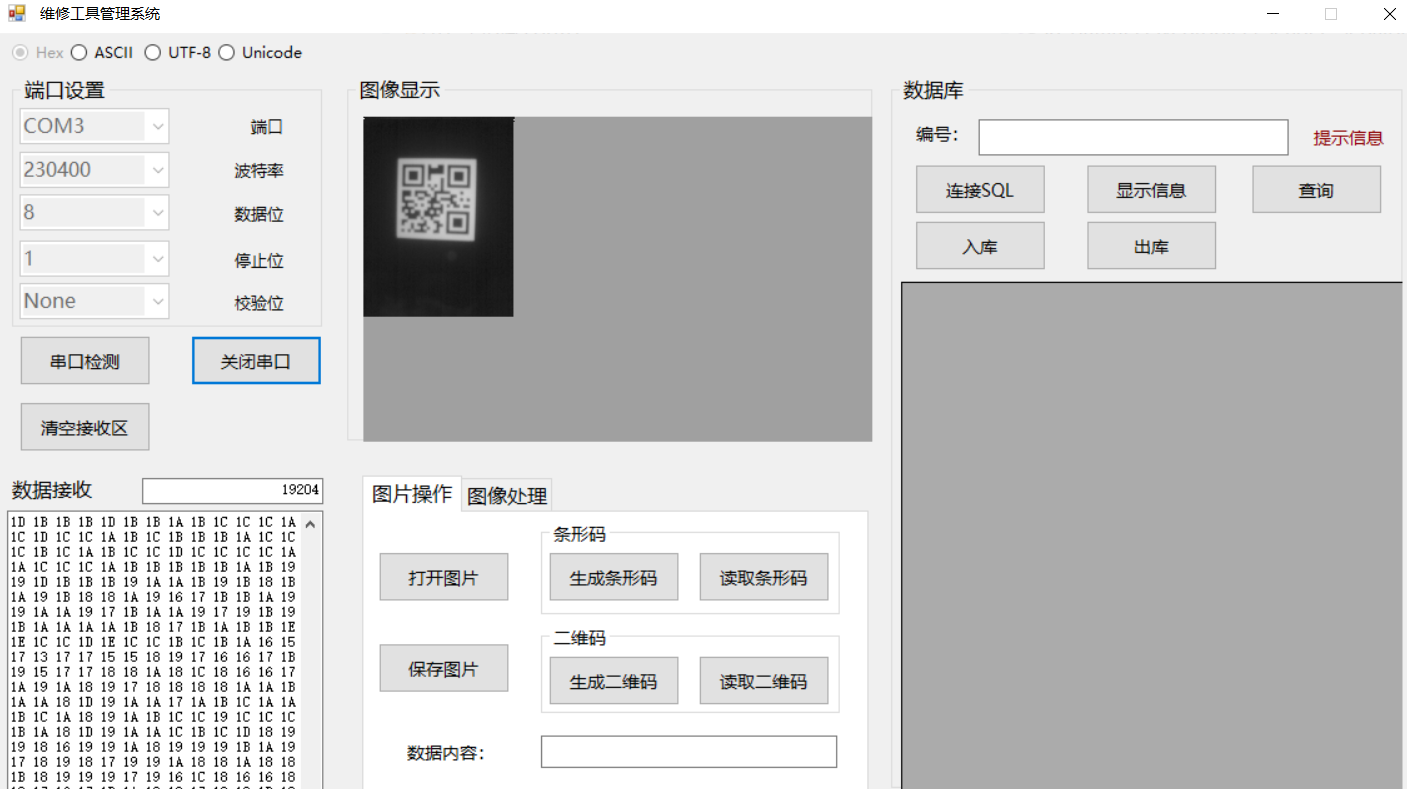Click the 串口检测 button

[85, 361]
